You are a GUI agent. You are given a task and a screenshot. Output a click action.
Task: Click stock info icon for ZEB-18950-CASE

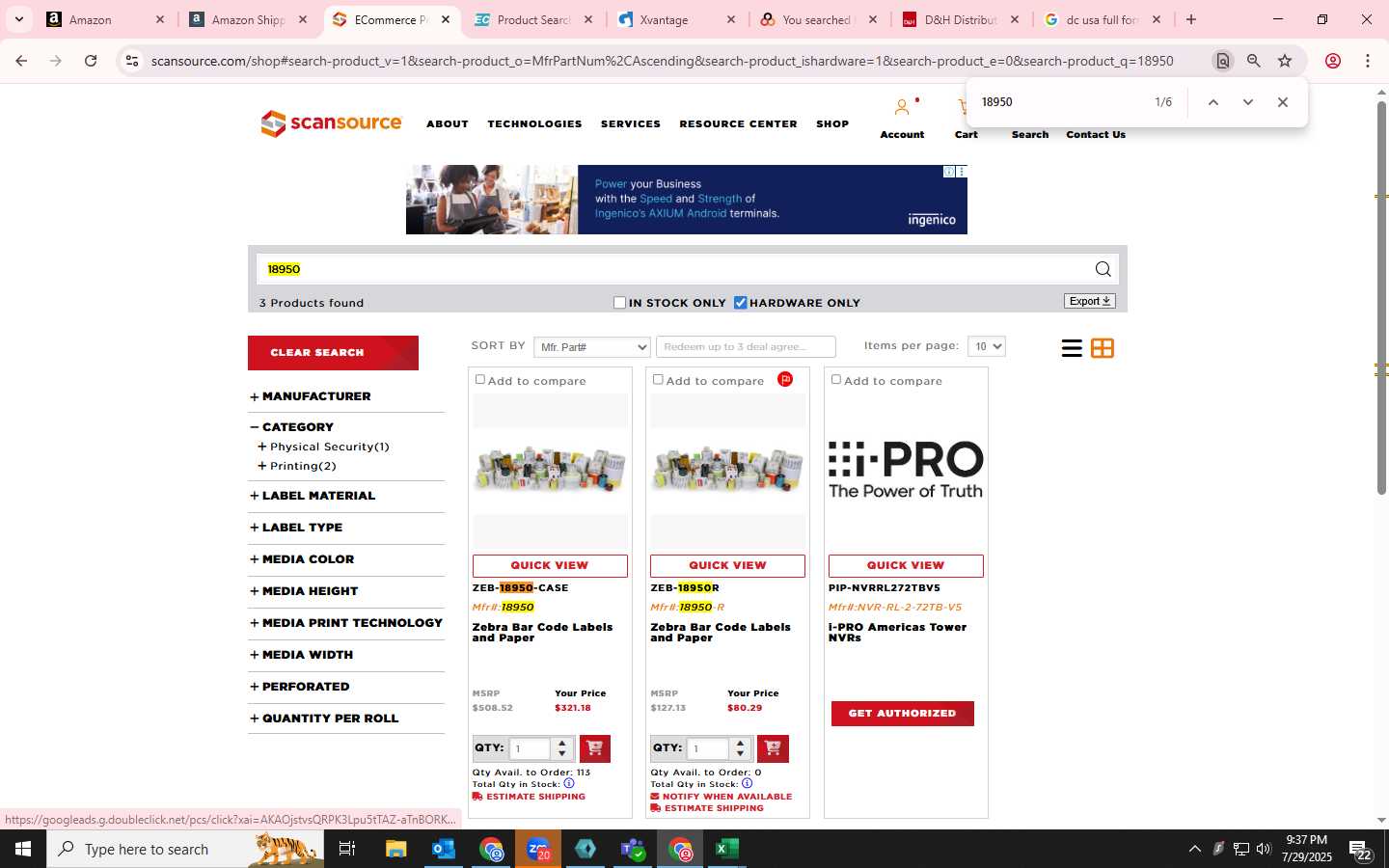pyautogui.click(x=569, y=783)
